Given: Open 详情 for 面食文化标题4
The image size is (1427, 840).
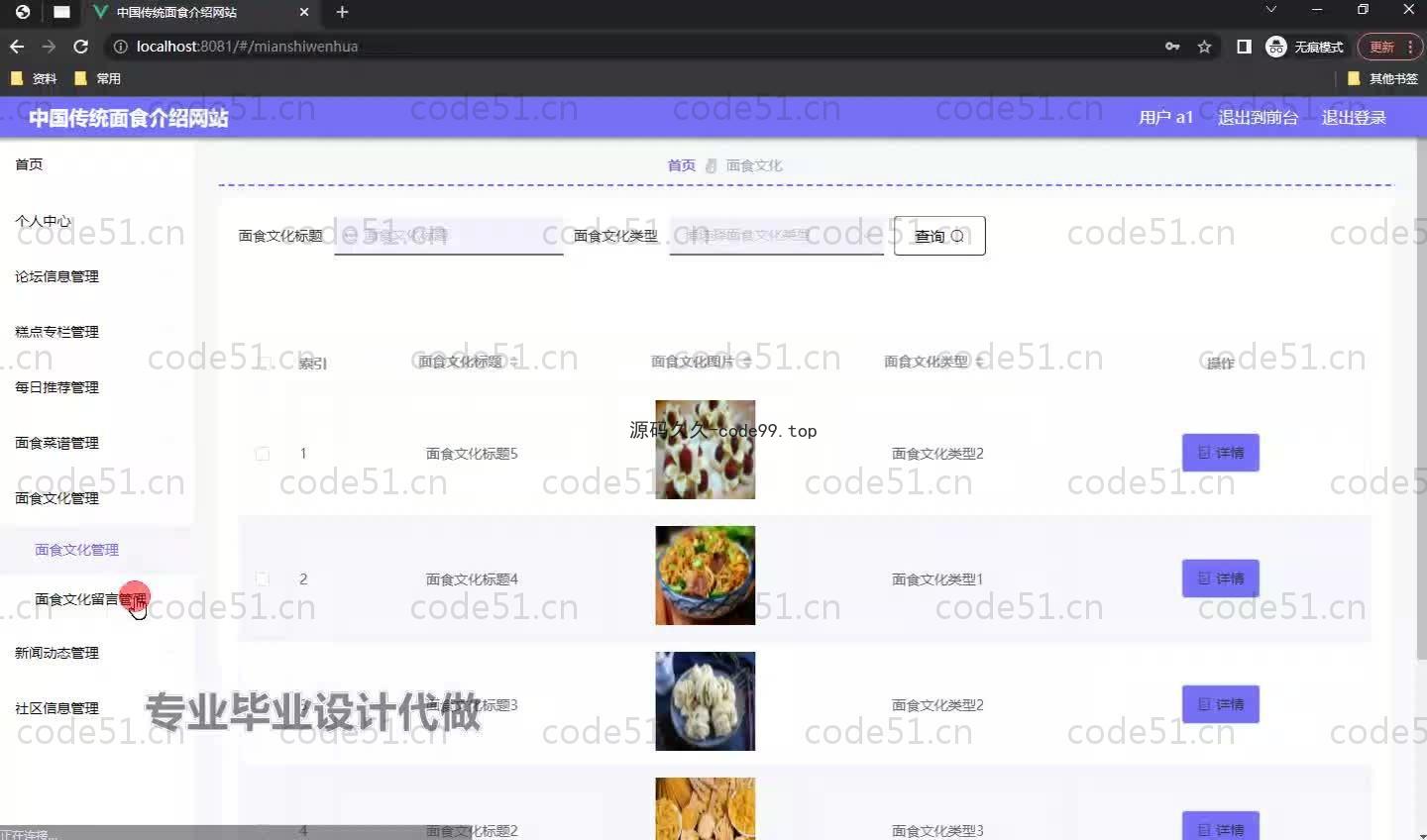Looking at the screenshot, I should [x=1221, y=578].
